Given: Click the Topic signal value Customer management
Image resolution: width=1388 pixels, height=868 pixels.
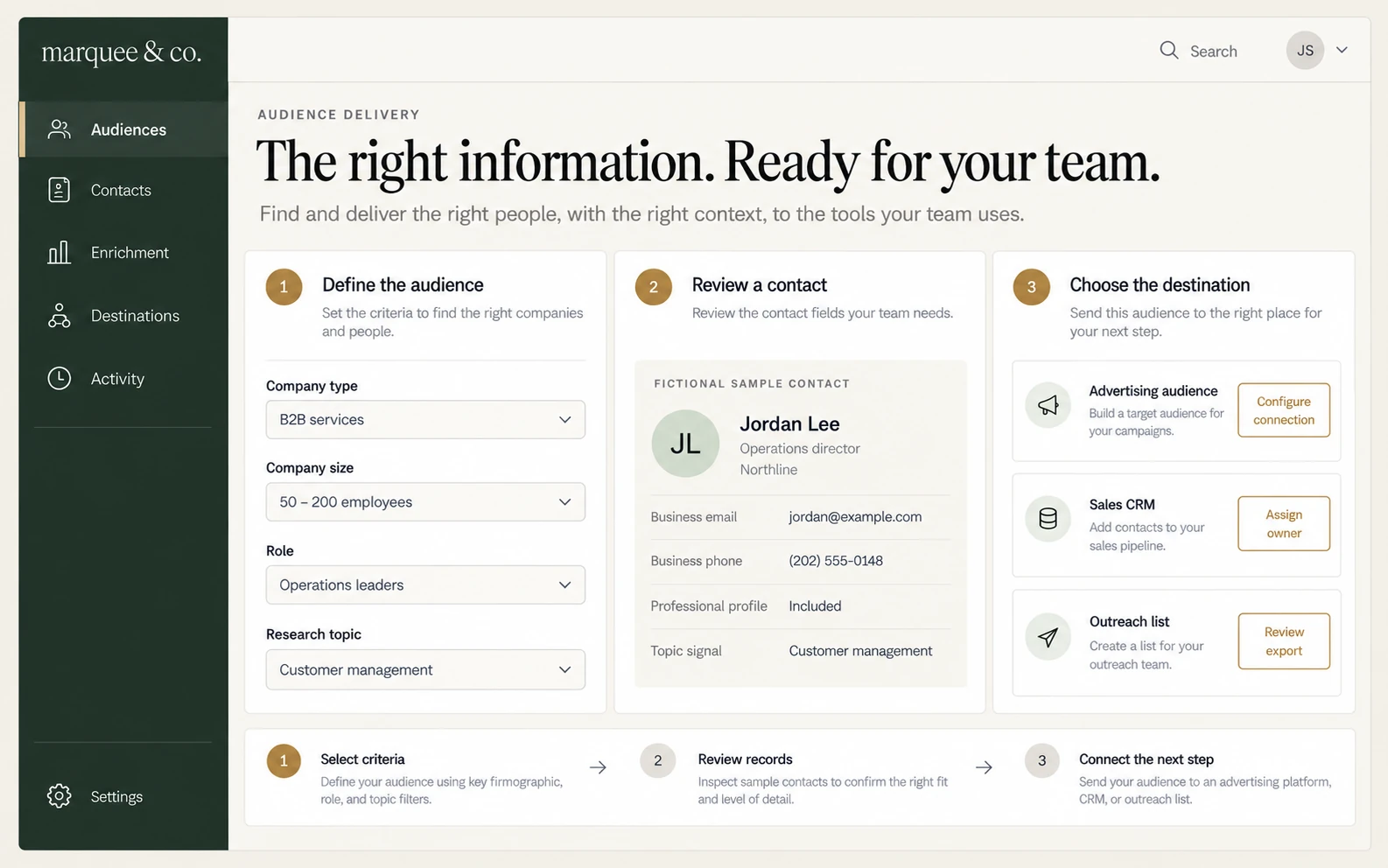Looking at the screenshot, I should pyautogui.click(x=860, y=651).
